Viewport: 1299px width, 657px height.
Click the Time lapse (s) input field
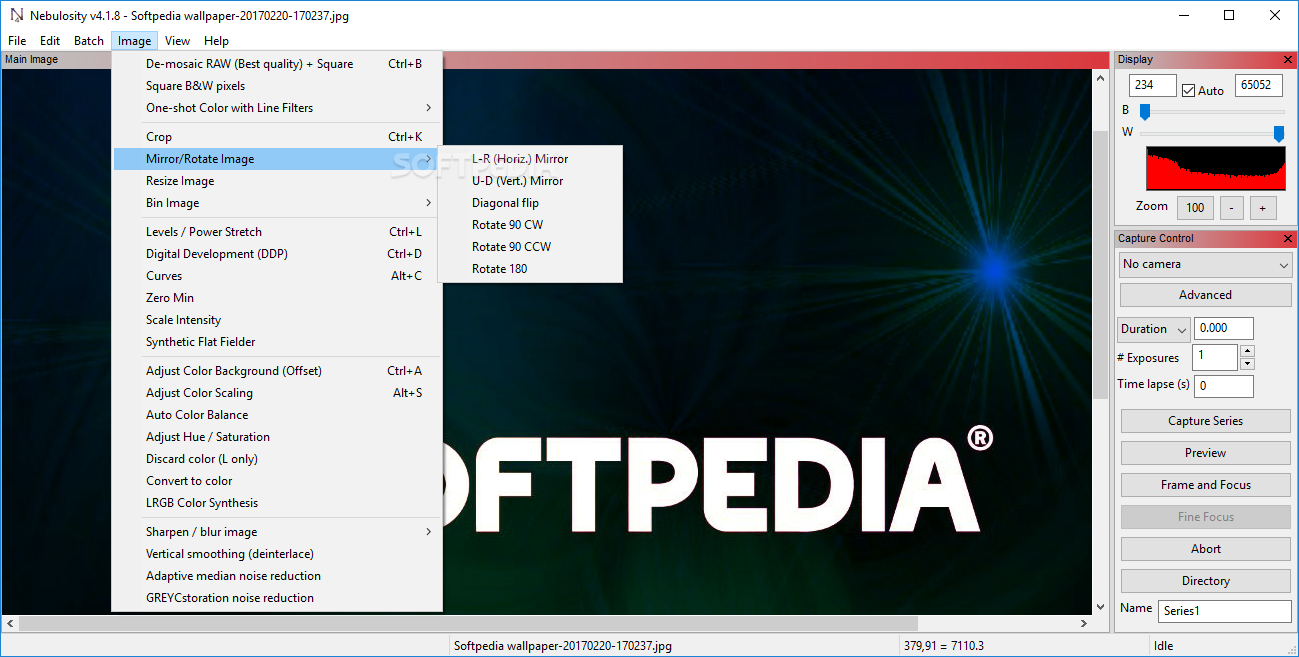(1223, 386)
